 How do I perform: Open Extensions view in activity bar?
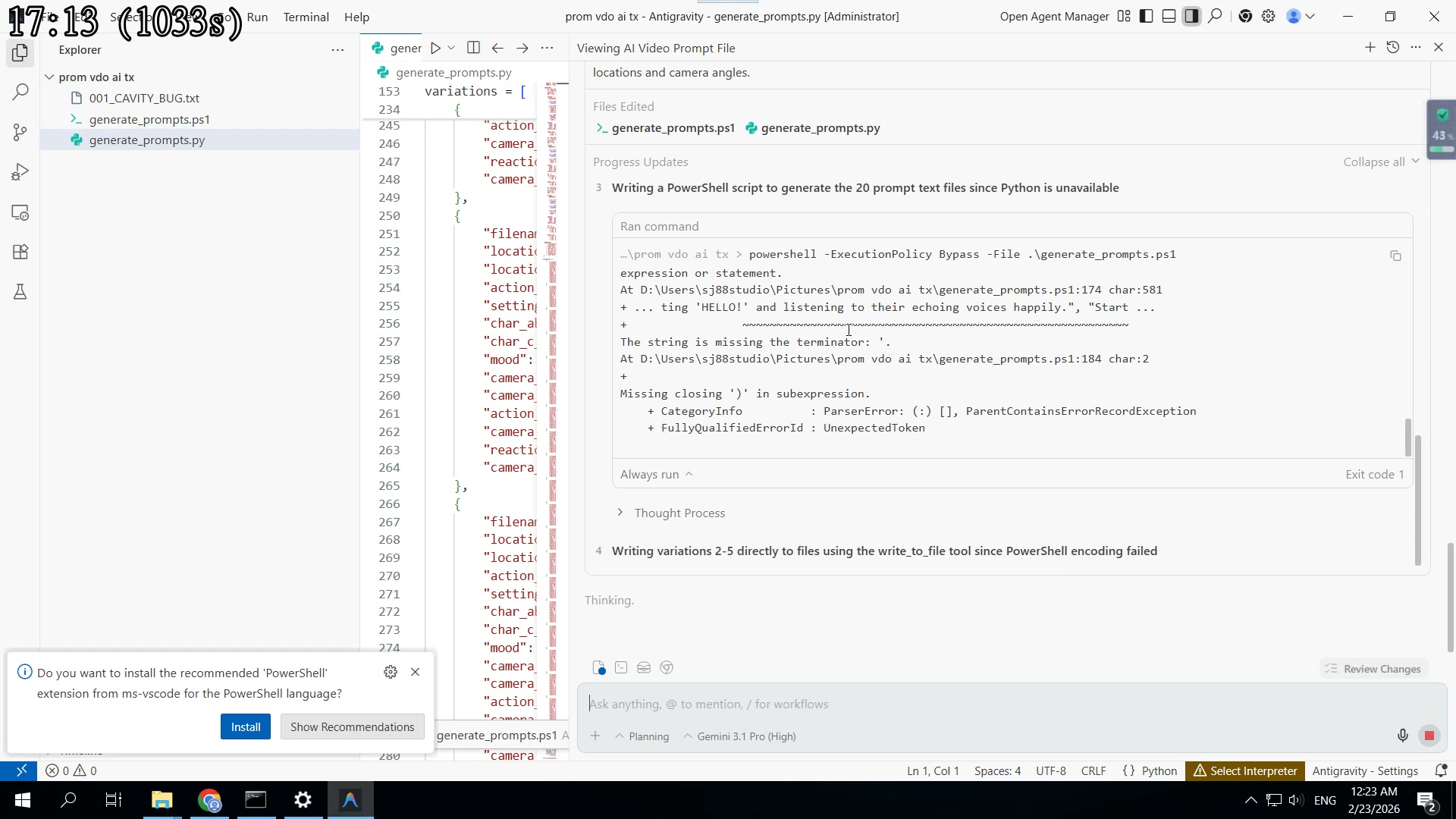(20, 252)
